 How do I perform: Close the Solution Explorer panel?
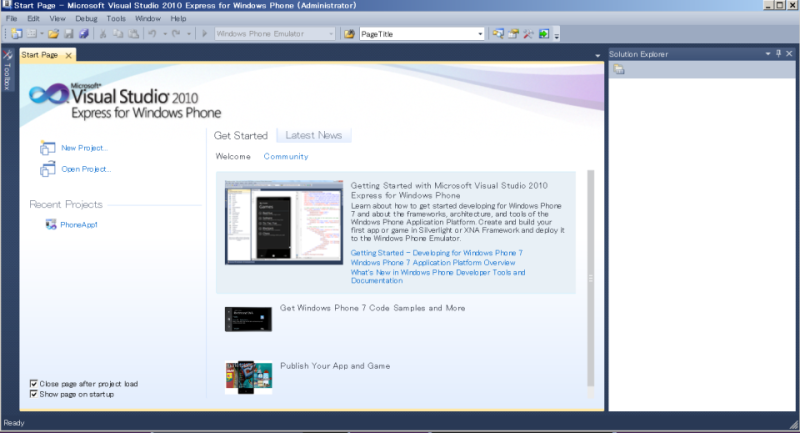789,54
